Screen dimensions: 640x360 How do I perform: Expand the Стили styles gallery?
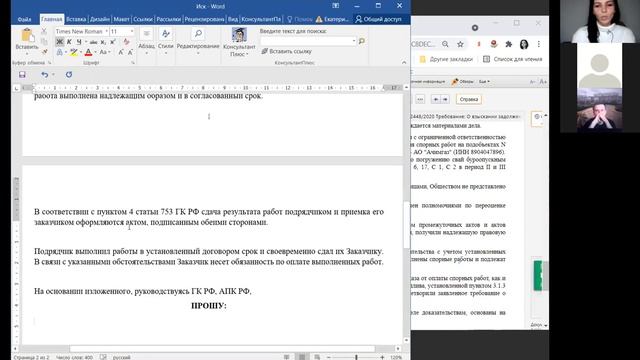click(x=166, y=41)
